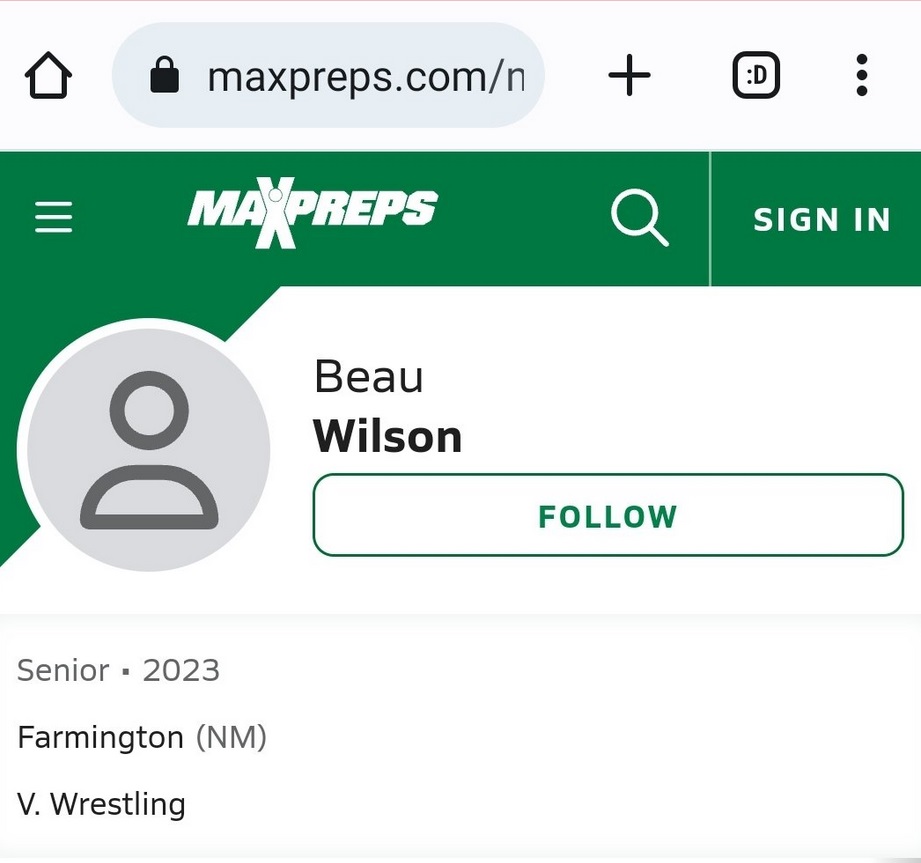Click the MaxPreps logo
Image resolution: width=921 pixels, height=863 pixels.
(312, 212)
